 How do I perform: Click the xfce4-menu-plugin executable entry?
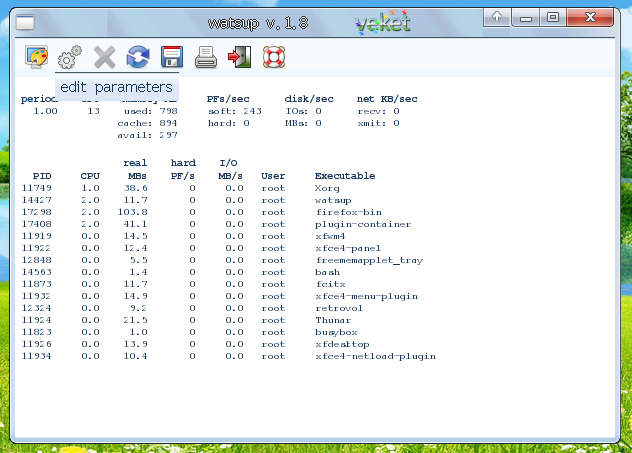[366, 296]
